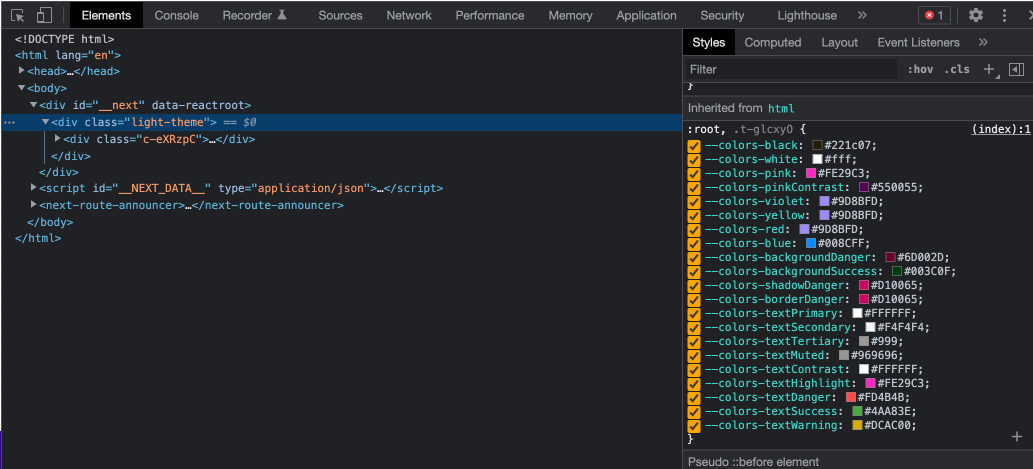Click the :root, .t-glcxyO selector

740,130
